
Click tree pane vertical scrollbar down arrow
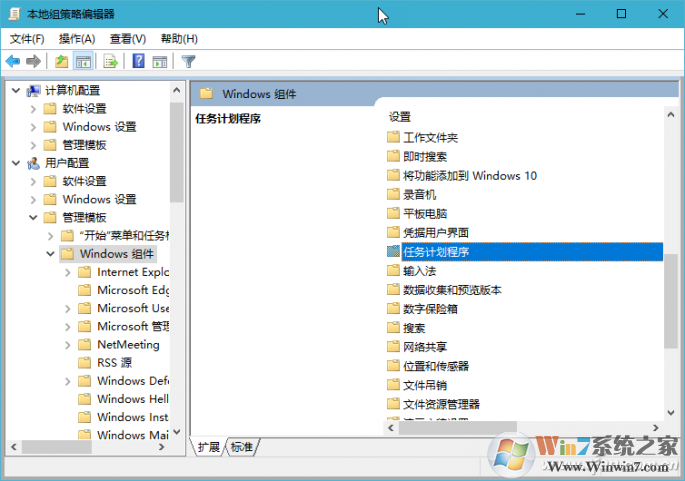pos(176,432)
